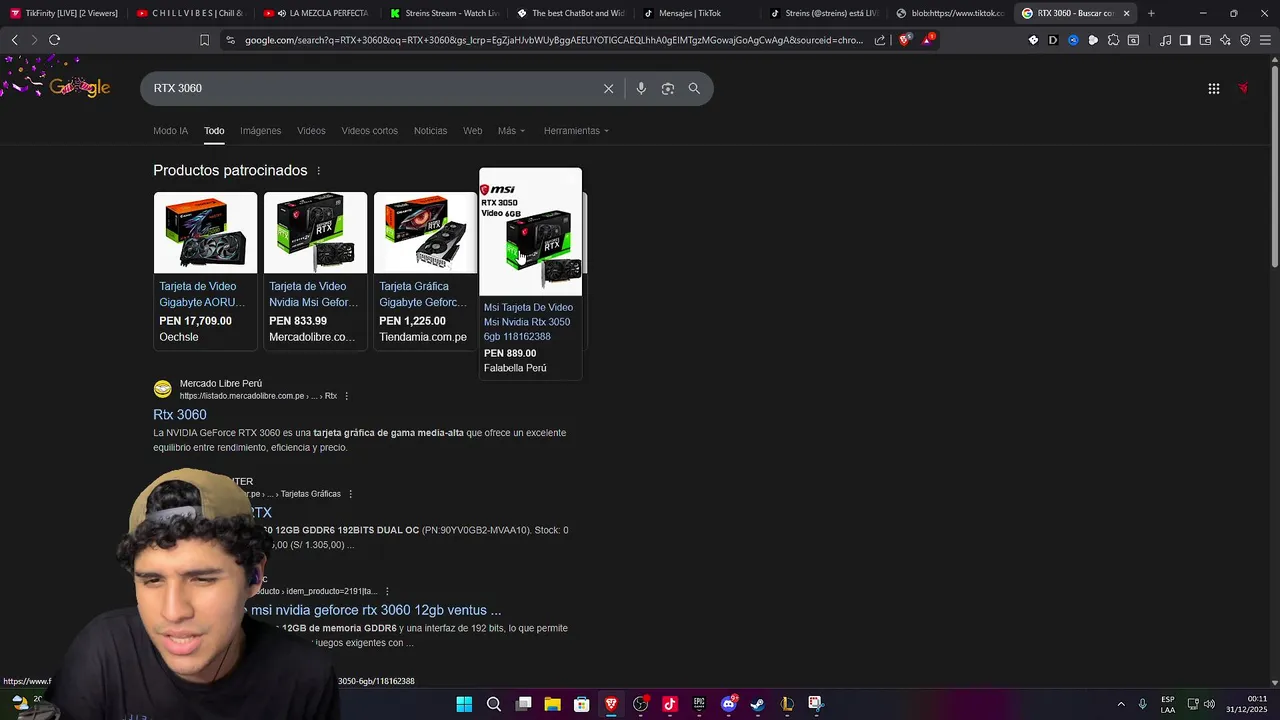Open the Rtx 3060 Mercado Libre link
This screenshot has width=1280, height=720.
pos(180,415)
